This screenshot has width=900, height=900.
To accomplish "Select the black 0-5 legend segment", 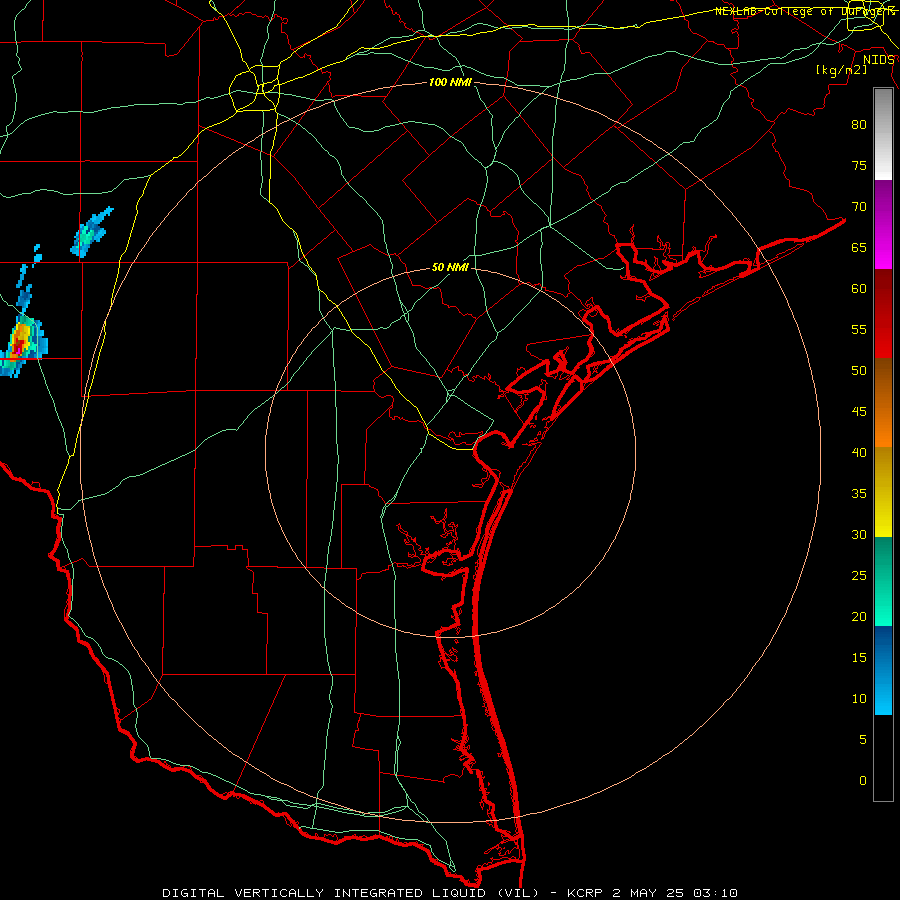I will pyautogui.click(x=883, y=757).
